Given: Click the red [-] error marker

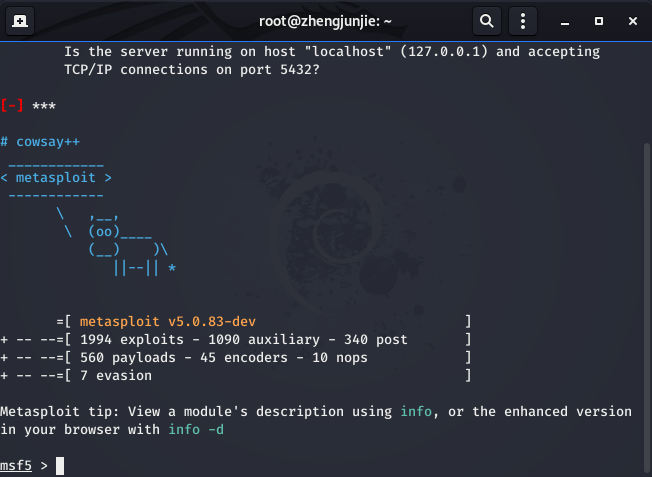Looking at the screenshot, I should click(x=12, y=105).
